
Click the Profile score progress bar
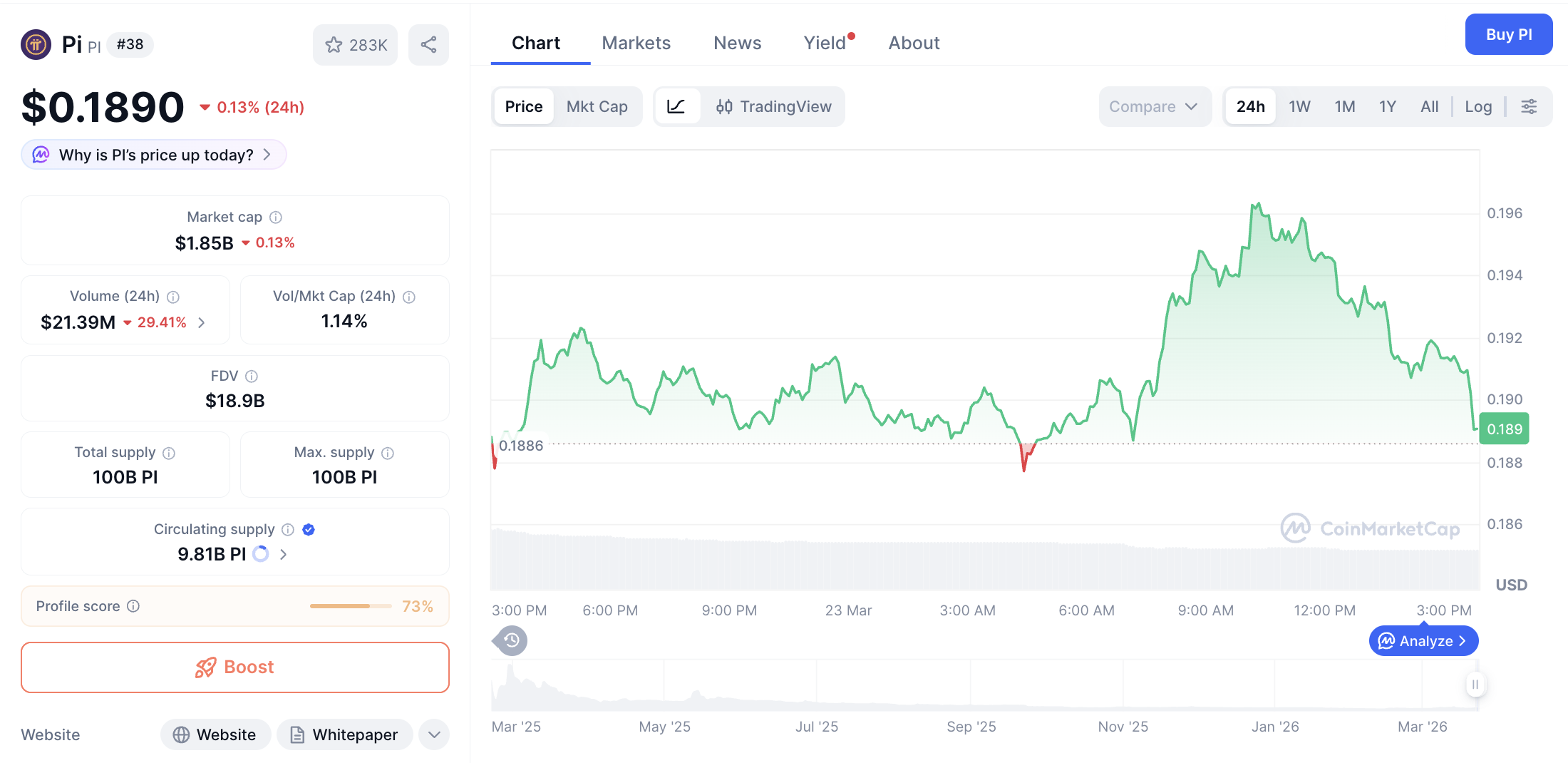(x=351, y=606)
